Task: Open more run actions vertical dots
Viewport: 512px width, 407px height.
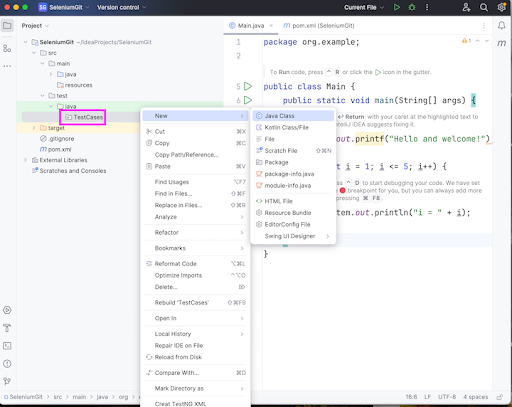Action: 427,7
